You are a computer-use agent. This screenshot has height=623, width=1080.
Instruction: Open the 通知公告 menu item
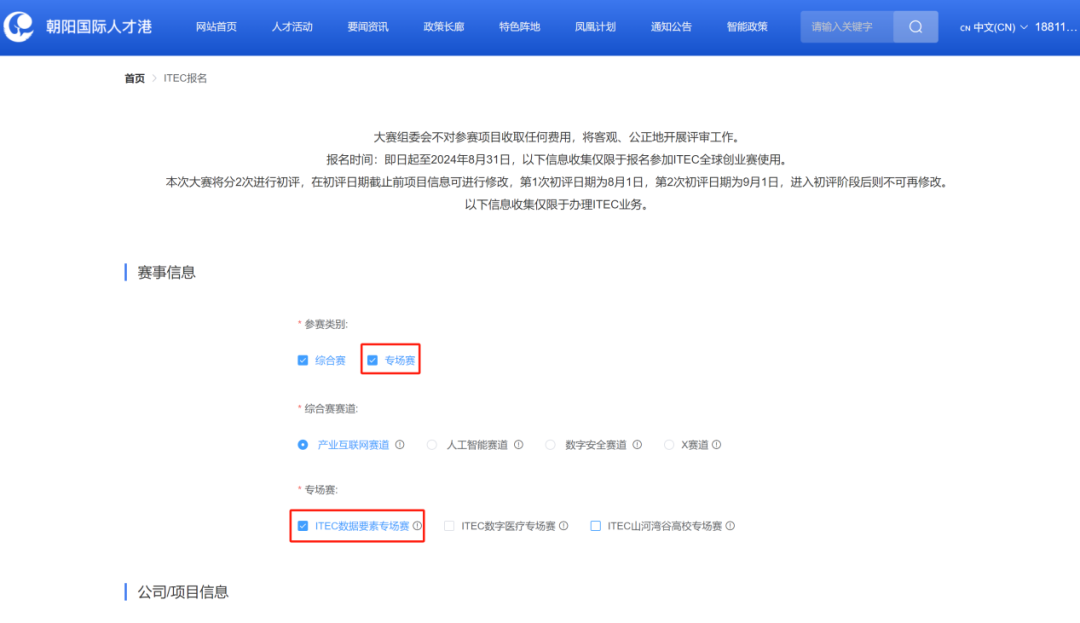coord(671,27)
